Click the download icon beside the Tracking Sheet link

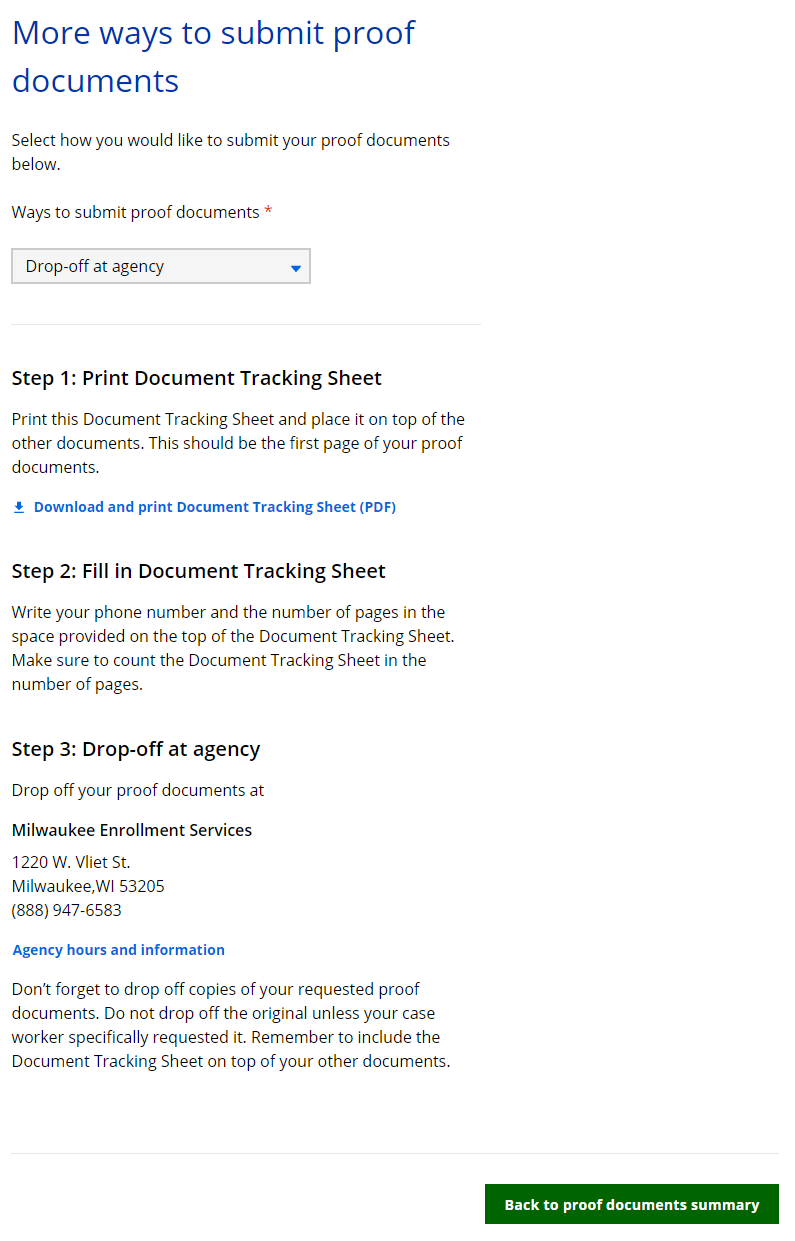[19, 507]
